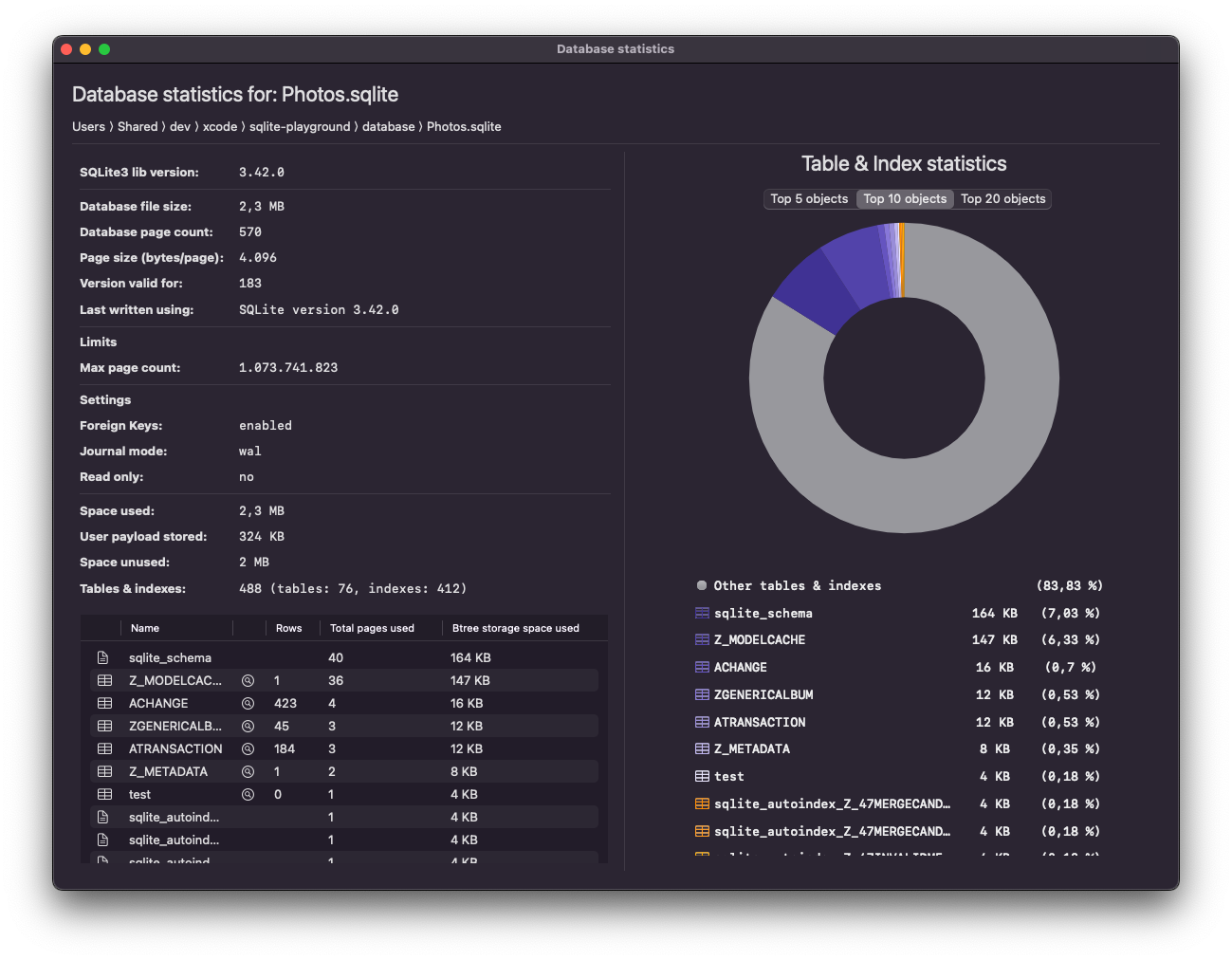The width and height of the screenshot is (1232, 960).
Task: Click the legend icon beside ACHANGE 16 KB
Action: (x=702, y=667)
